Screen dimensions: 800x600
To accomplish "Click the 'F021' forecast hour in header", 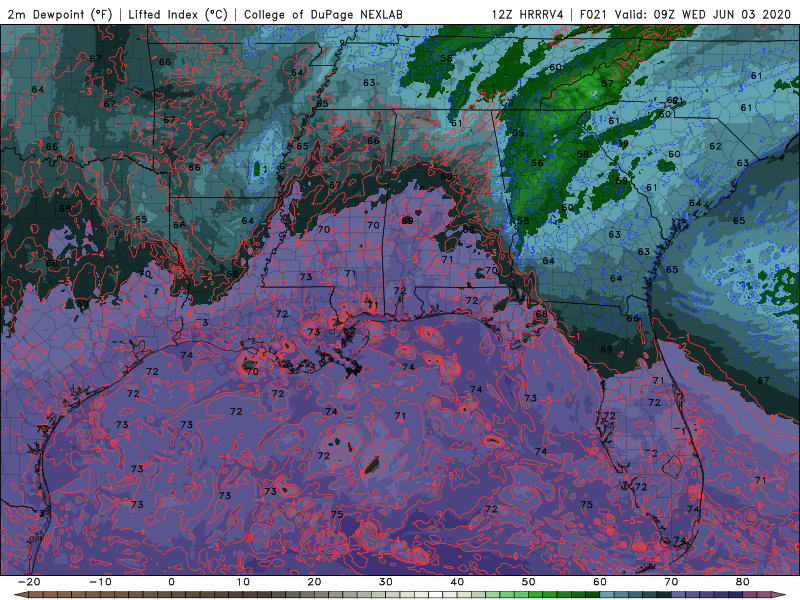I will 594,14.
